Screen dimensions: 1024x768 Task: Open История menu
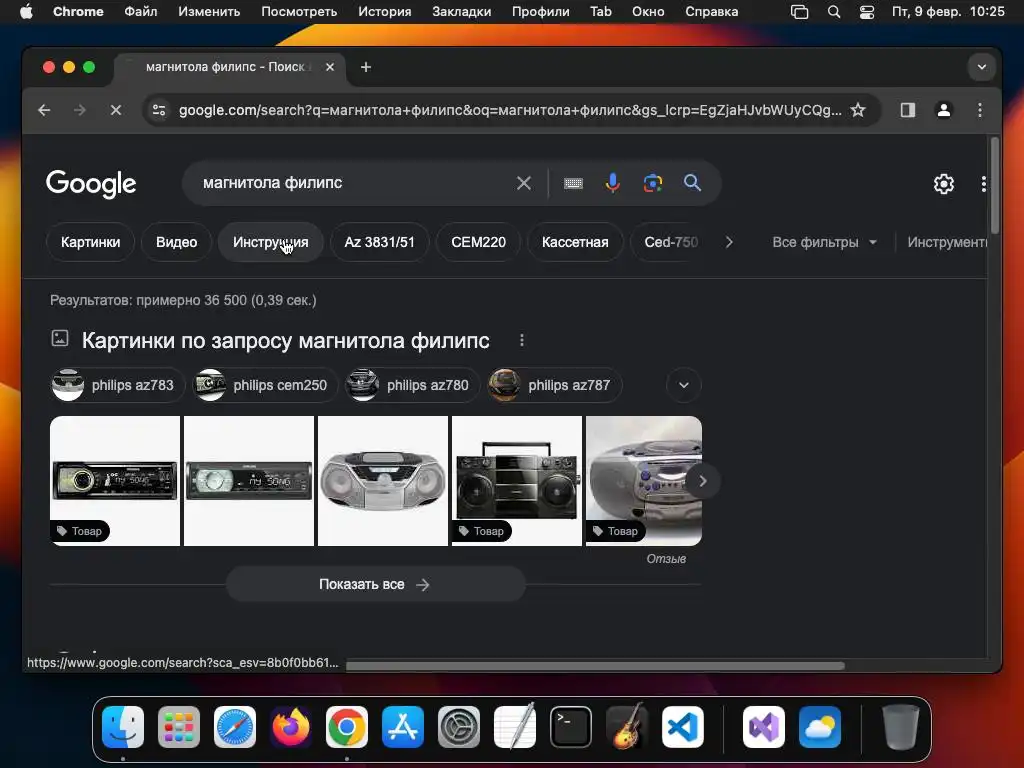click(x=385, y=12)
